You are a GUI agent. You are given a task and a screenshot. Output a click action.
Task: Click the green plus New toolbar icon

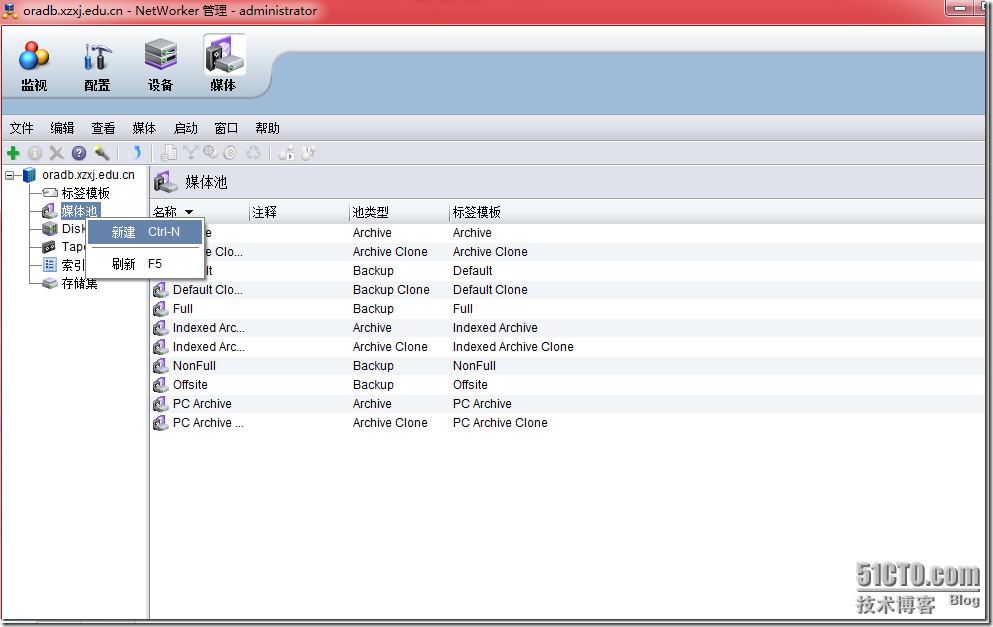(x=13, y=153)
